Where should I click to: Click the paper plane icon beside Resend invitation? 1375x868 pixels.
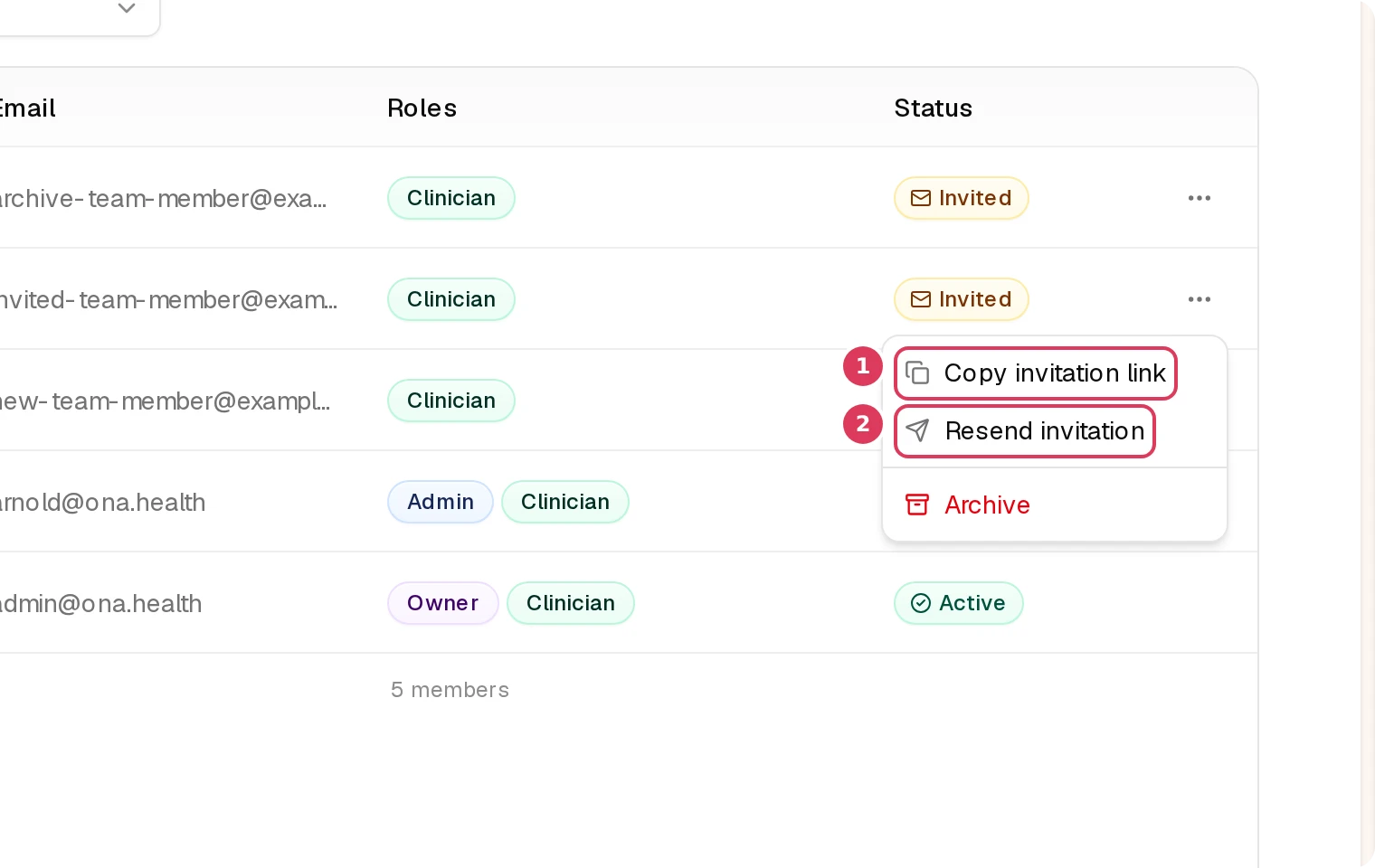917,431
